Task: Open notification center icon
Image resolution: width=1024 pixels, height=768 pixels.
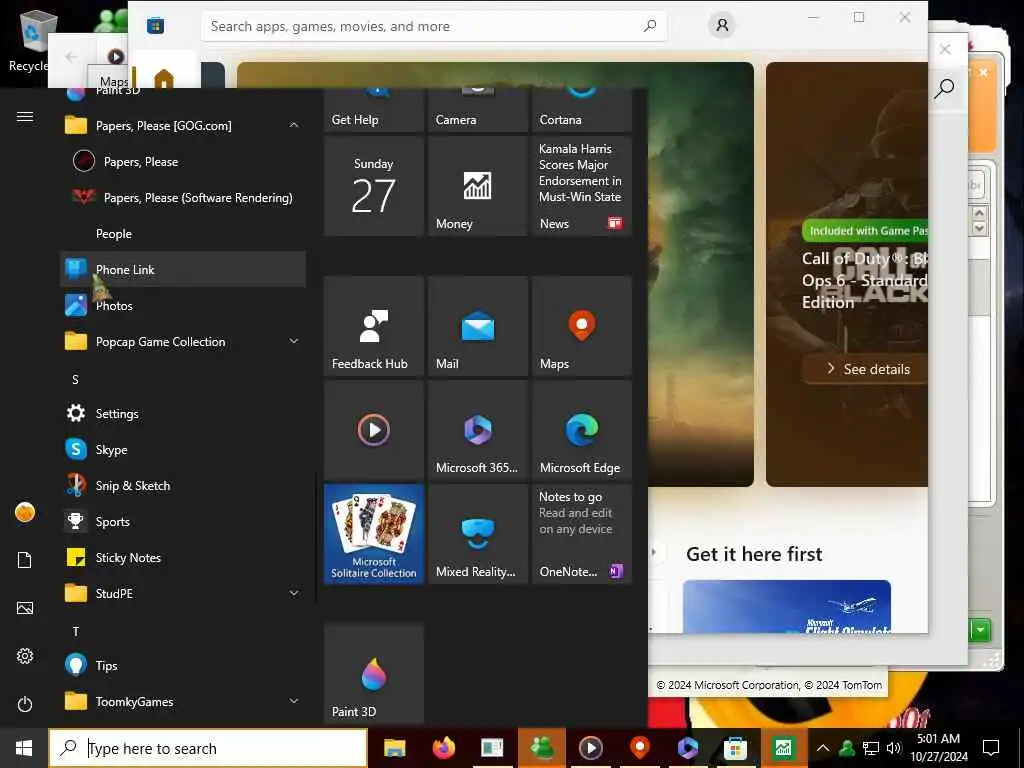Action: pos(991,748)
